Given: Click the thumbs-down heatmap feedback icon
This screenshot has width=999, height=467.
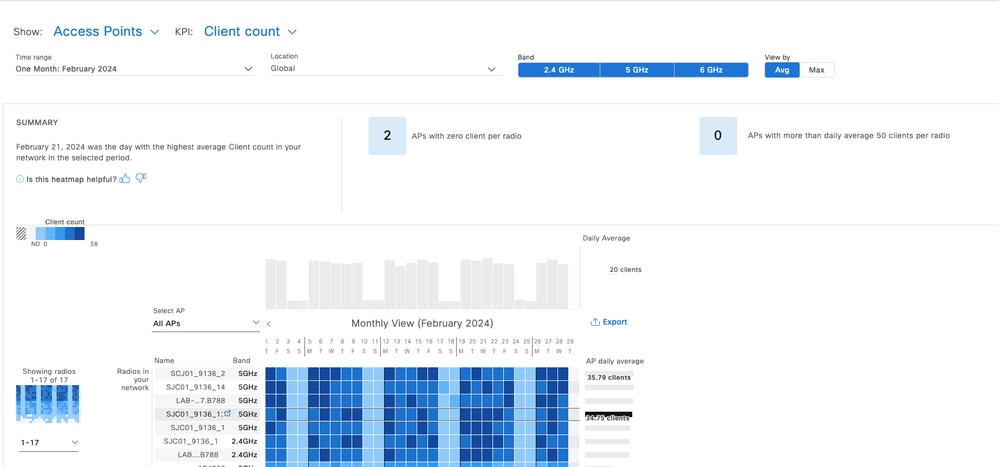Looking at the screenshot, I should click(141, 179).
